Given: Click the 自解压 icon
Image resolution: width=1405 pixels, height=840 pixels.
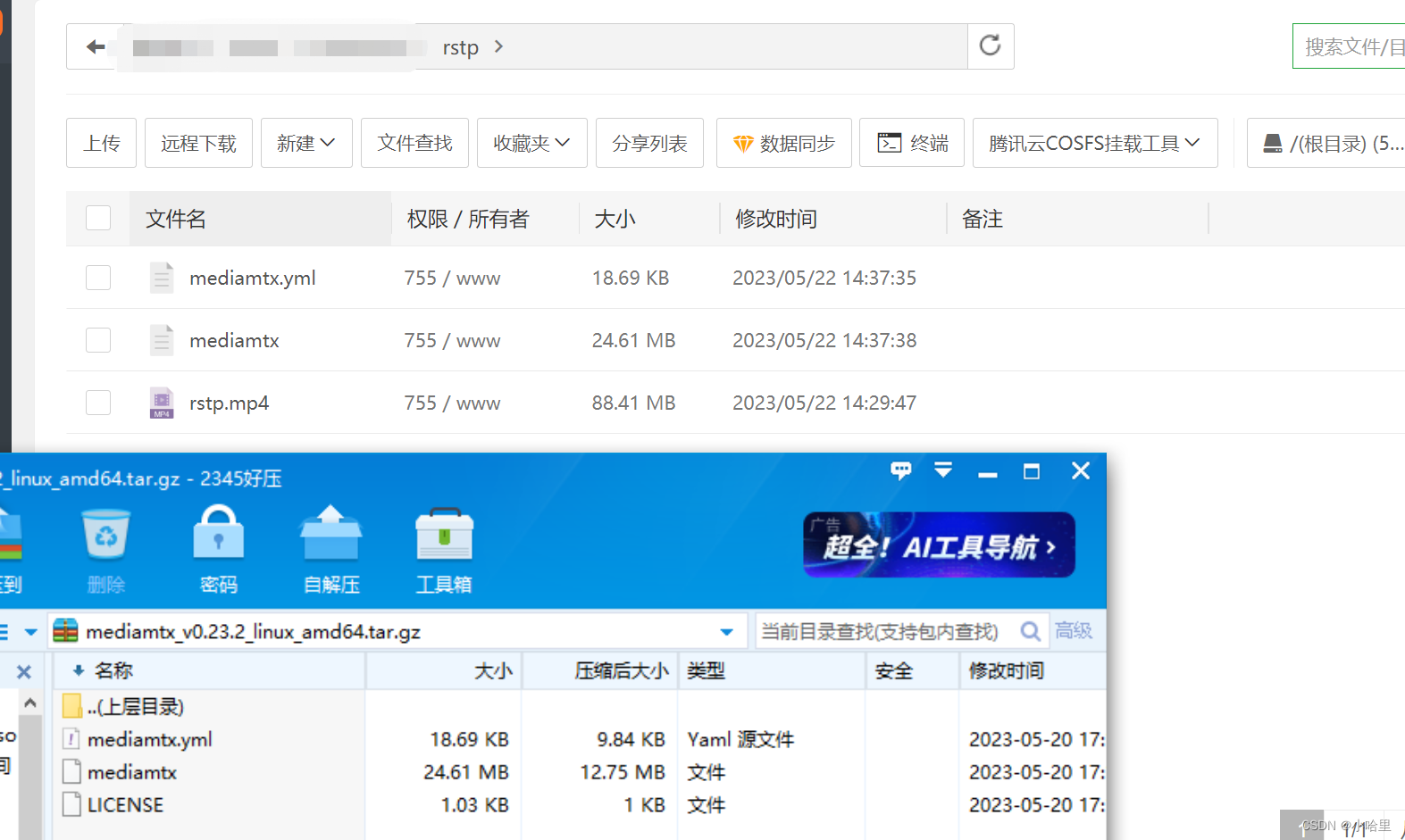Looking at the screenshot, I should 331,551.
